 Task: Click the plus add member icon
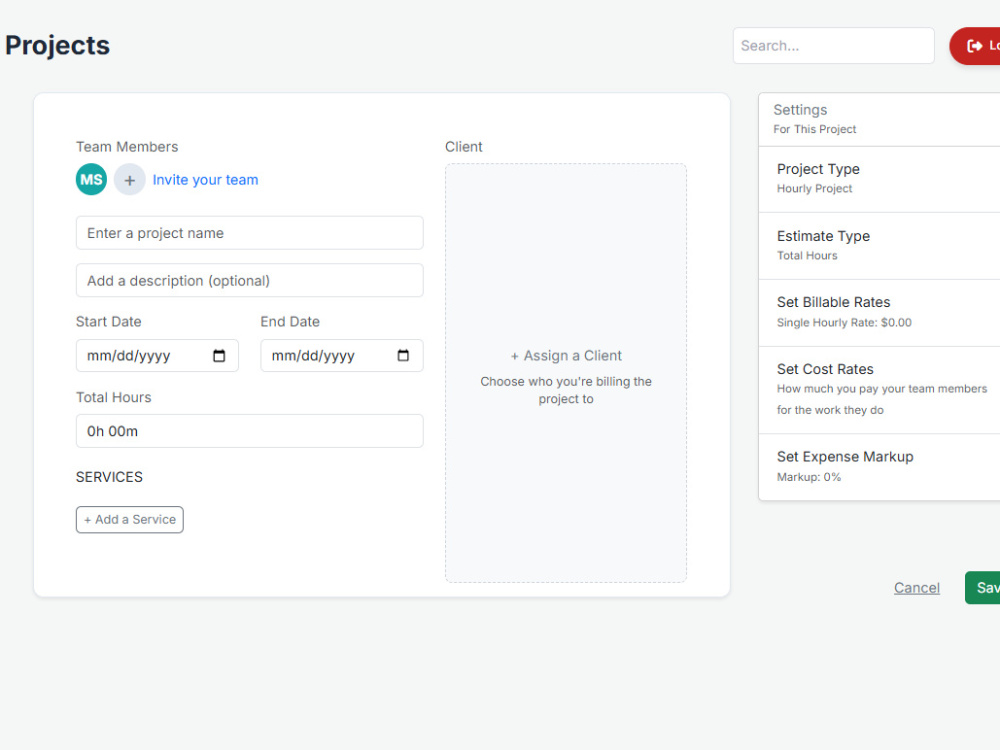click(129, 180)
